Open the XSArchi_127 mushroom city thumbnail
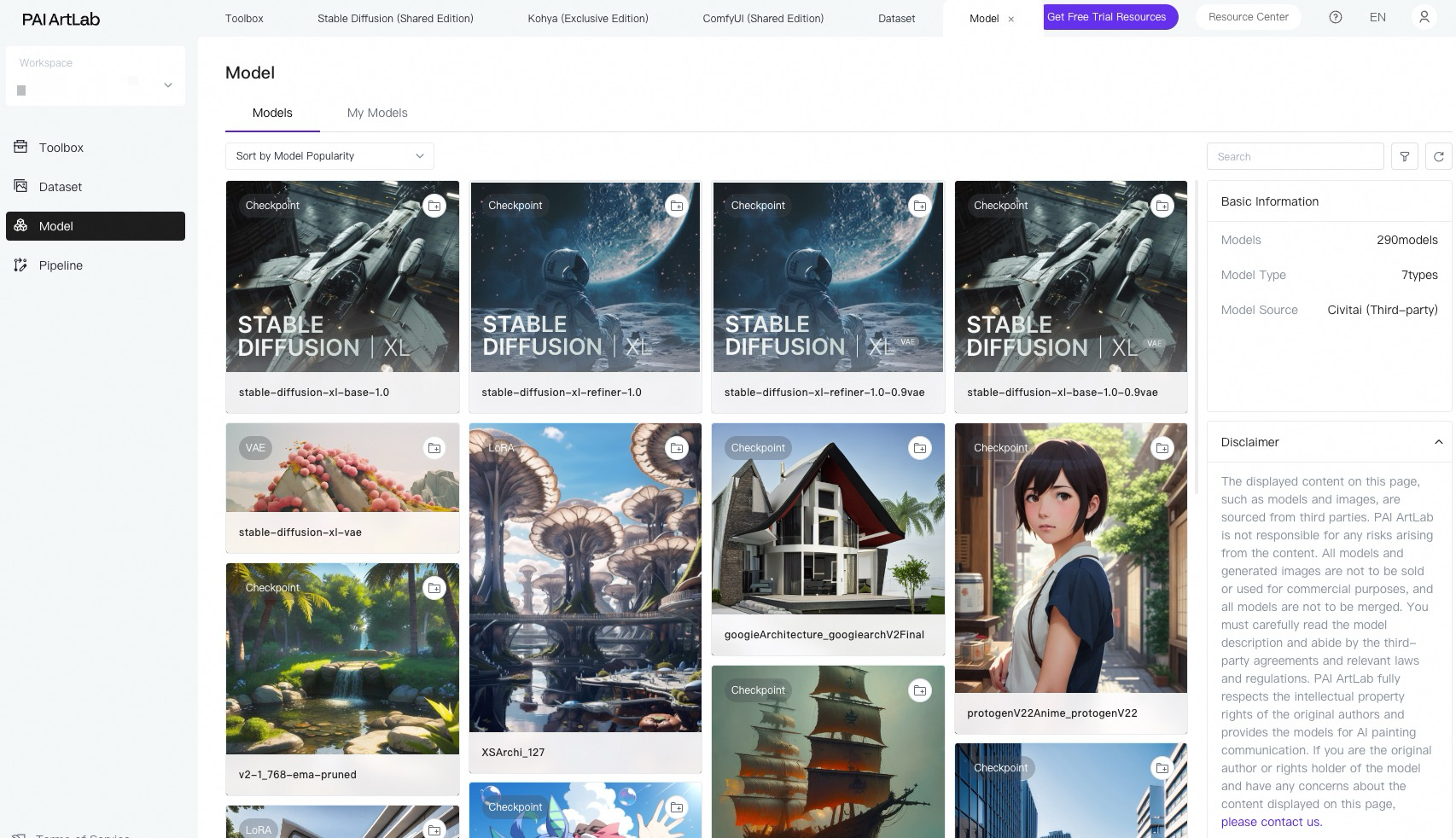Image resolution: width=1456 pixels, height=838 pixels. [x=585, y=578]
